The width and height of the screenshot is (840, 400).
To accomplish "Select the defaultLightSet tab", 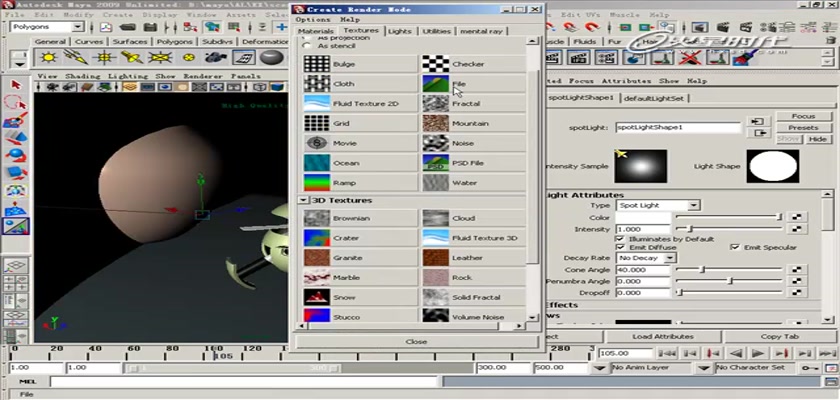I will [x=655, y=99].
